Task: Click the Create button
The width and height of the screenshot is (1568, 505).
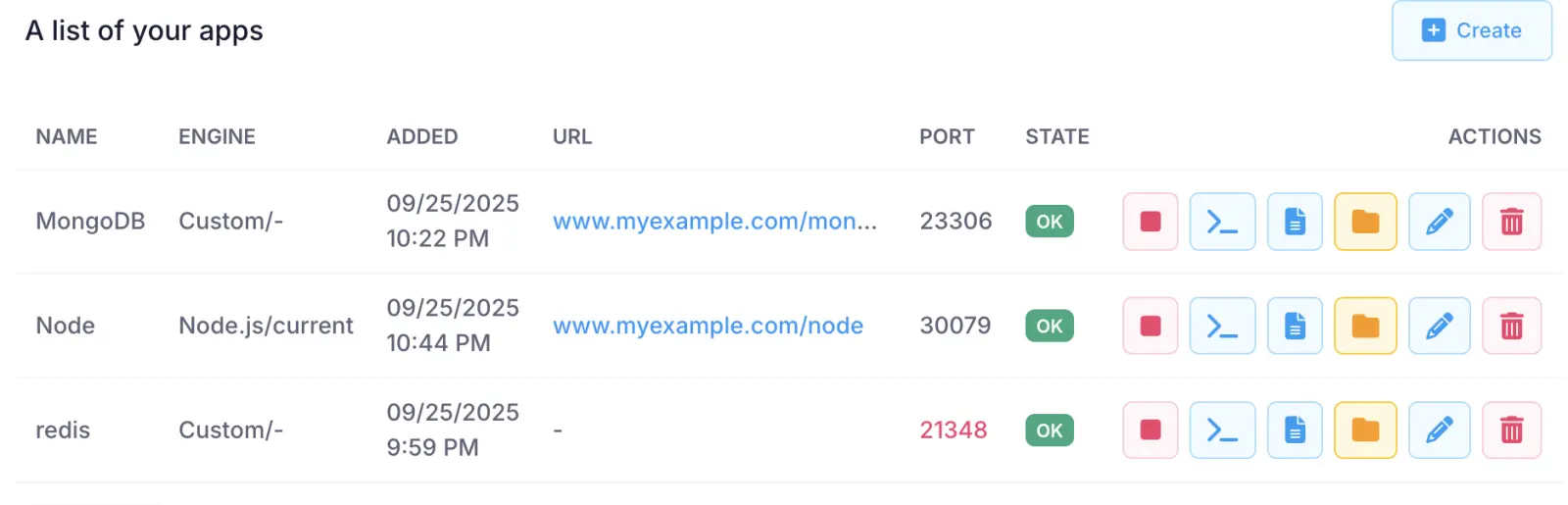Action: point(1471,31)
